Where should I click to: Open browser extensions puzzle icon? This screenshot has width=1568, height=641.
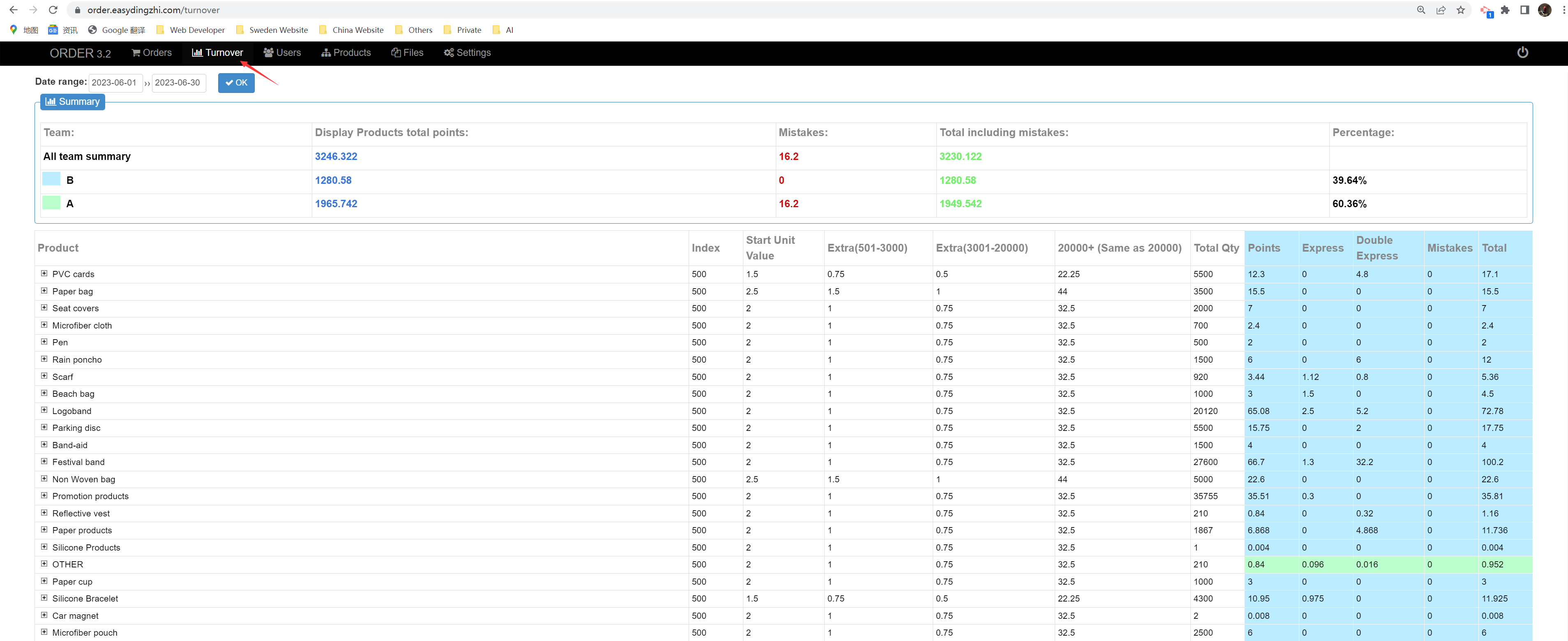pos(1505,10)
